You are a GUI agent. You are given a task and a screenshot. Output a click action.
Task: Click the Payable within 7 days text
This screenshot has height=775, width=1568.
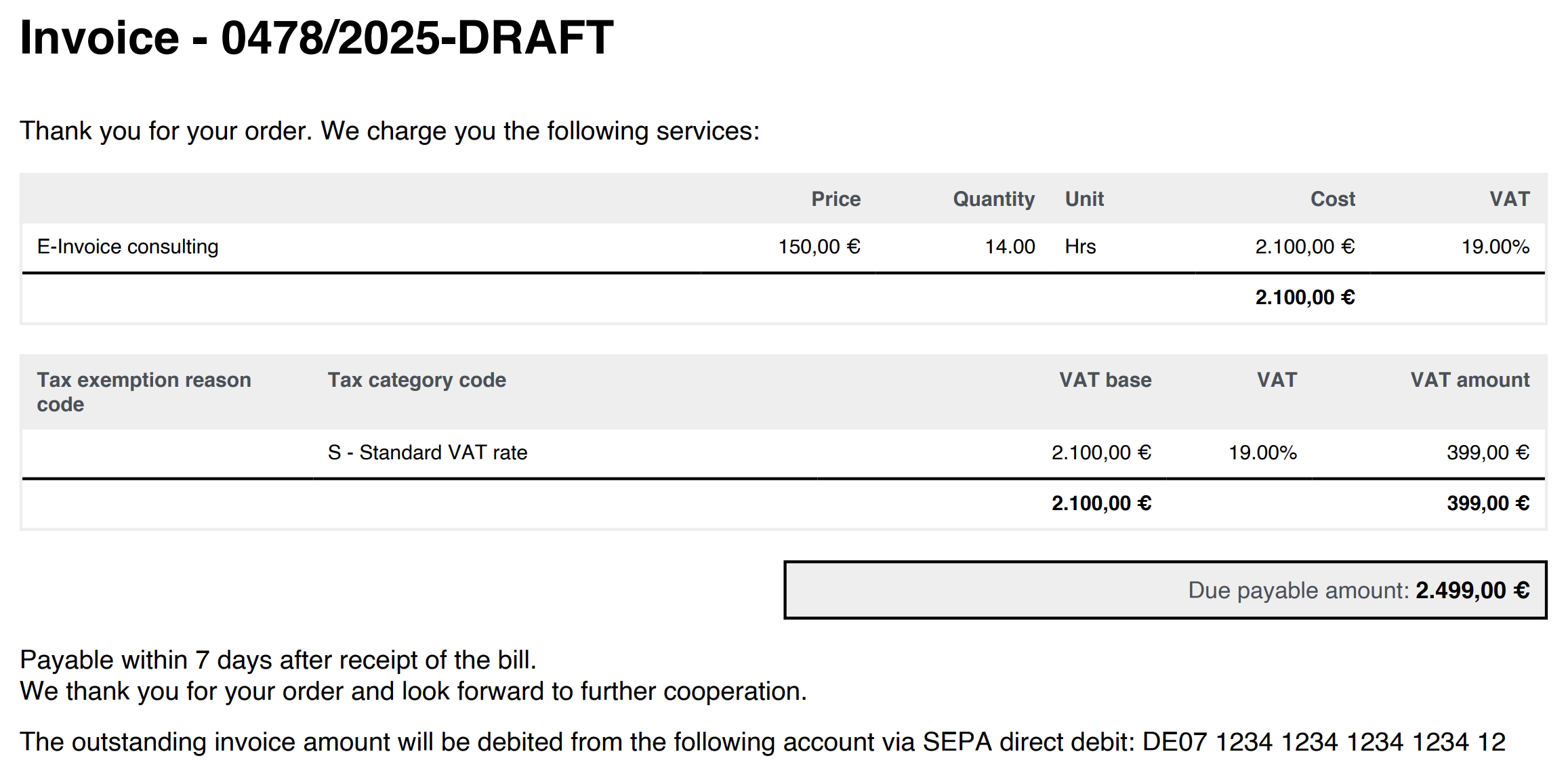pyautogui.click(x=278, y=660)
